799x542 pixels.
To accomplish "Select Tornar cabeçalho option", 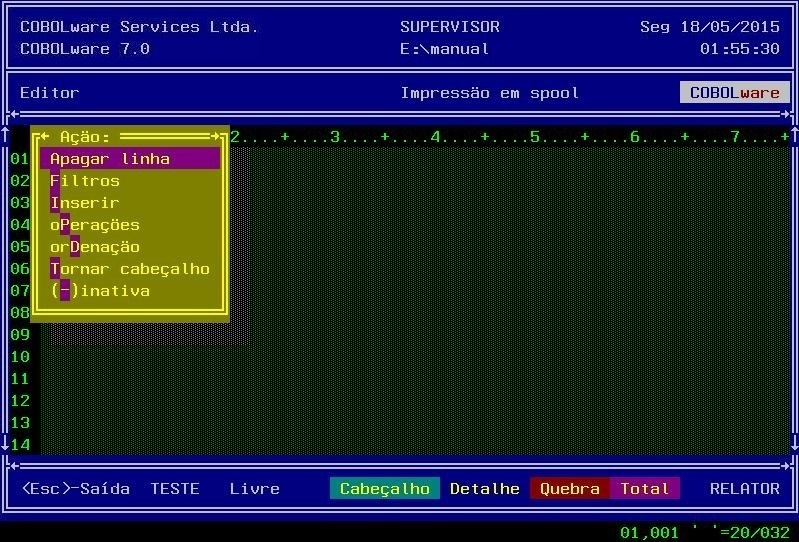I will (130, 269).
